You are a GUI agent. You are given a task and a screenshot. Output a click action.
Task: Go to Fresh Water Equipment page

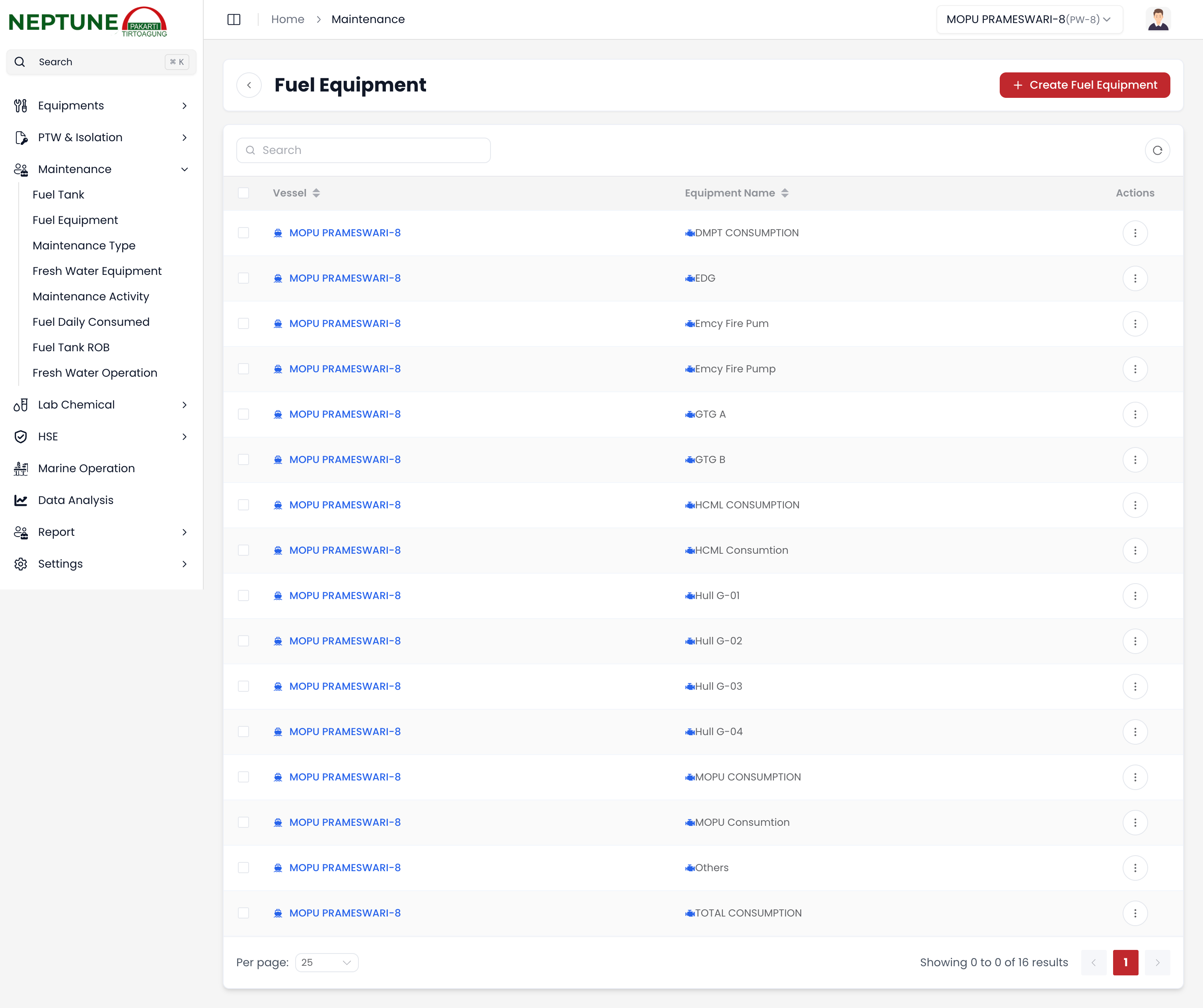point(97,271)
